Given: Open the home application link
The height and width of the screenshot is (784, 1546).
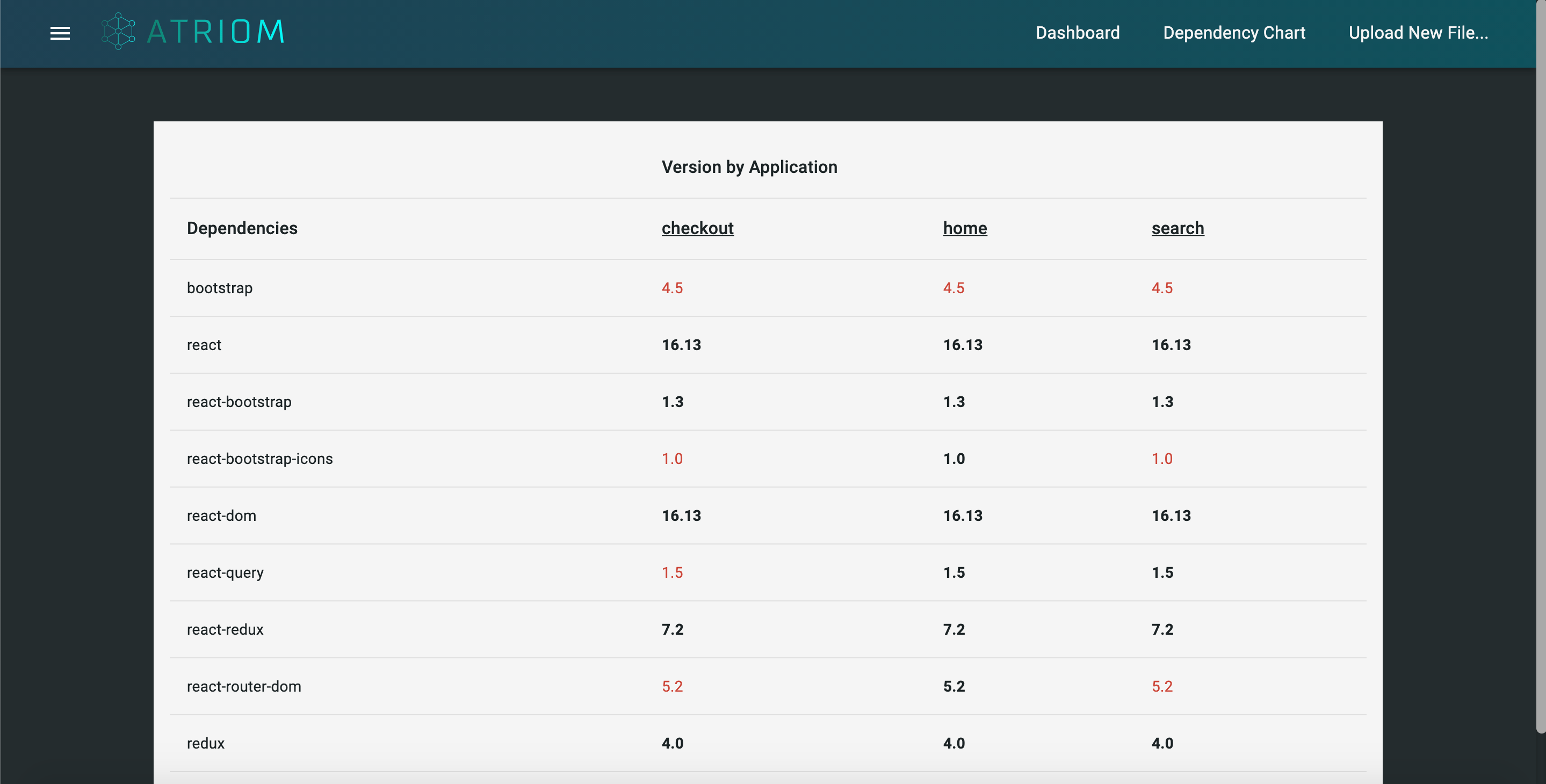Looking at the screenshot, I should pyautogui.click(x=964, y=228).
